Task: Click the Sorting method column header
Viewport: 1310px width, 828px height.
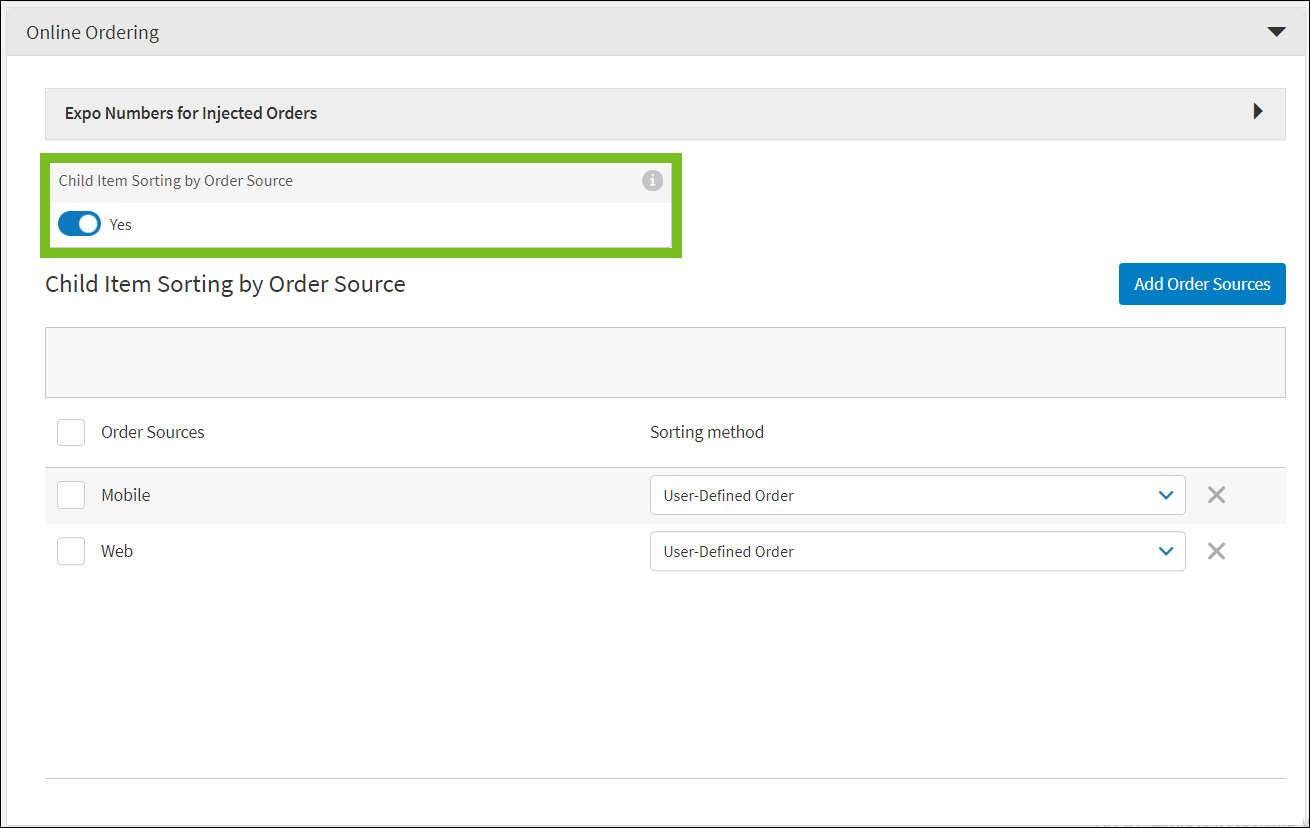Action: (707, 432)
